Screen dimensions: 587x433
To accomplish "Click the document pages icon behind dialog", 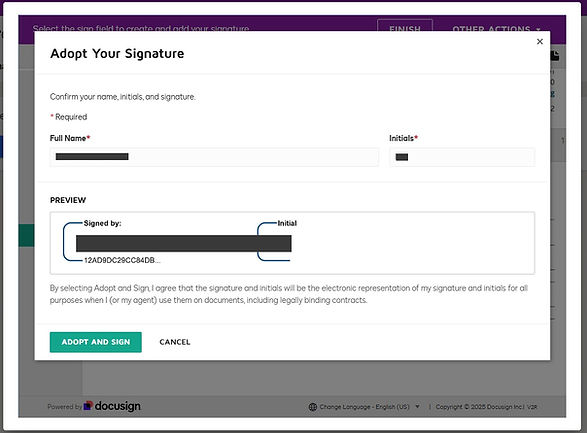I will (x=555, y=56).
